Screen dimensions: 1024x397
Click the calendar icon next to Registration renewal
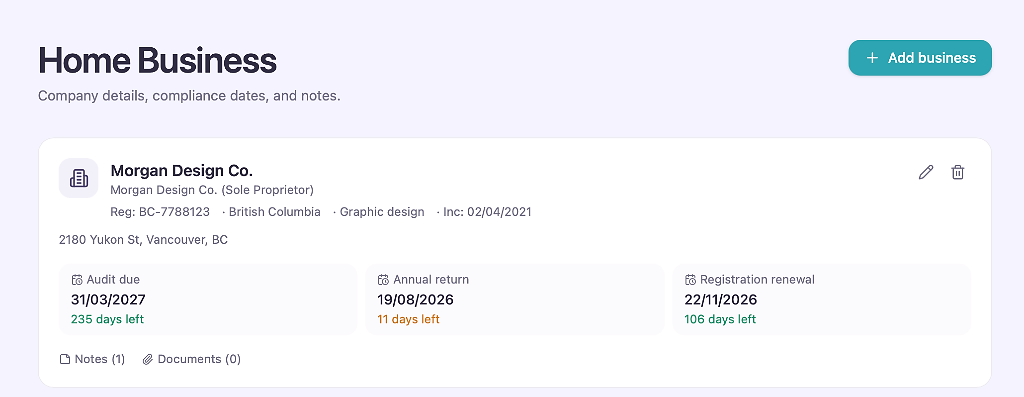pyautogui.click(x=690, y=280)
